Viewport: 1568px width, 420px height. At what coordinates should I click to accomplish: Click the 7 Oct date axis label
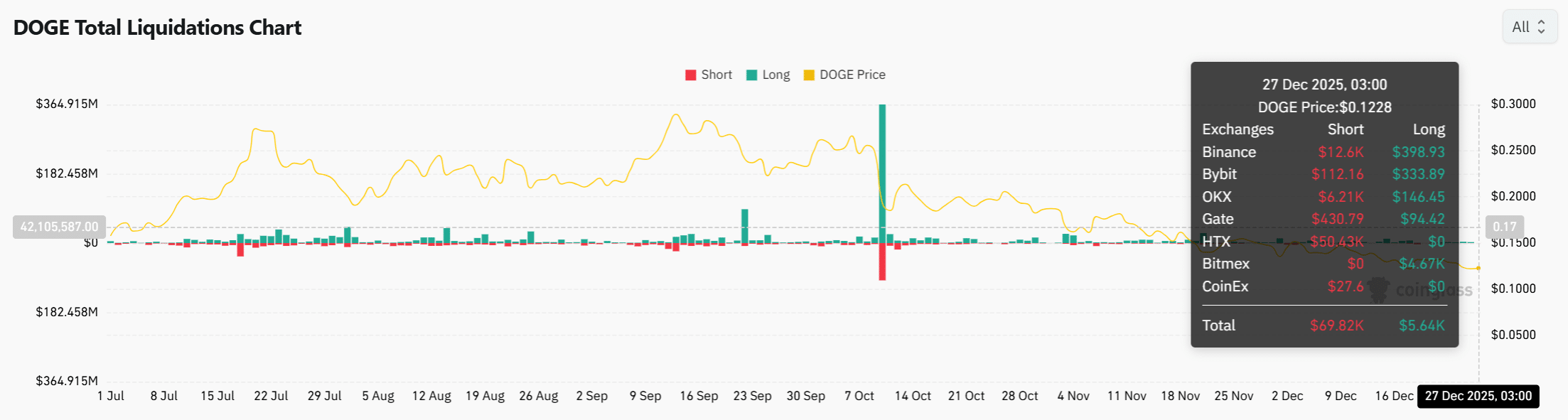[859, 396]
